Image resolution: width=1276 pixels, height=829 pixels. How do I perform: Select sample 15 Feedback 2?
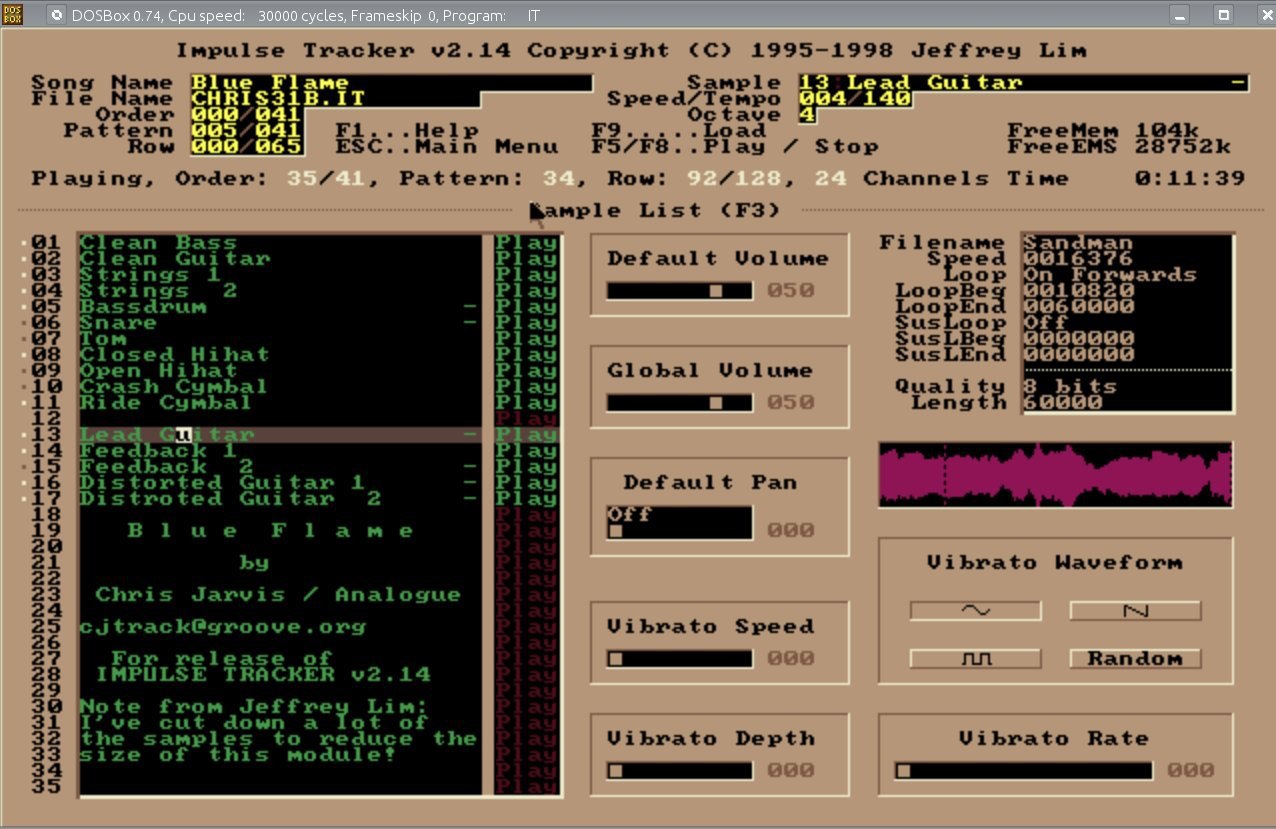coord(279,467)
